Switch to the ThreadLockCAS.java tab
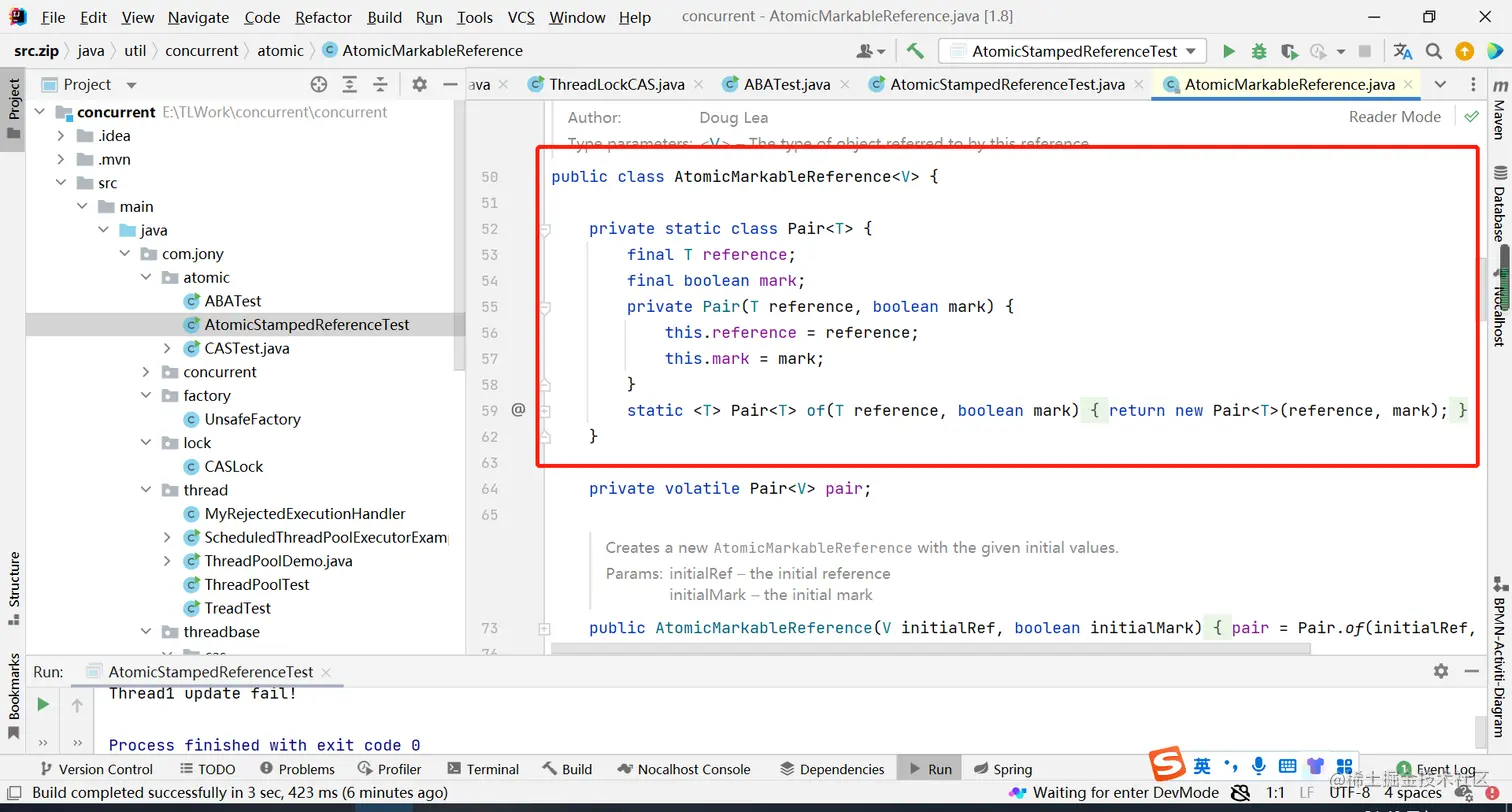The height and width of the screenshot is (812, 1512). pyautogui.click(x=615, y=85)
